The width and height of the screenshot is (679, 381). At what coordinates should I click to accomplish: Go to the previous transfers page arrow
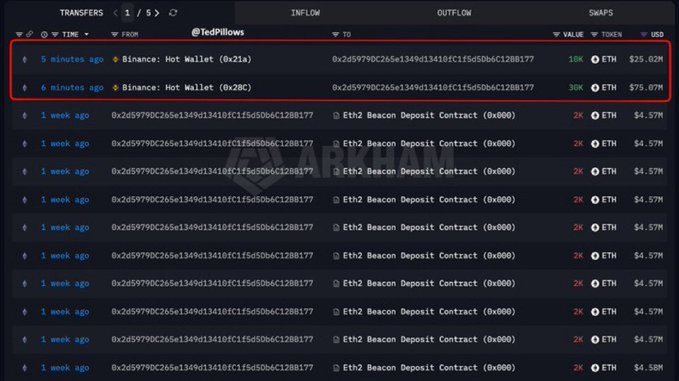tap(115, 13)
